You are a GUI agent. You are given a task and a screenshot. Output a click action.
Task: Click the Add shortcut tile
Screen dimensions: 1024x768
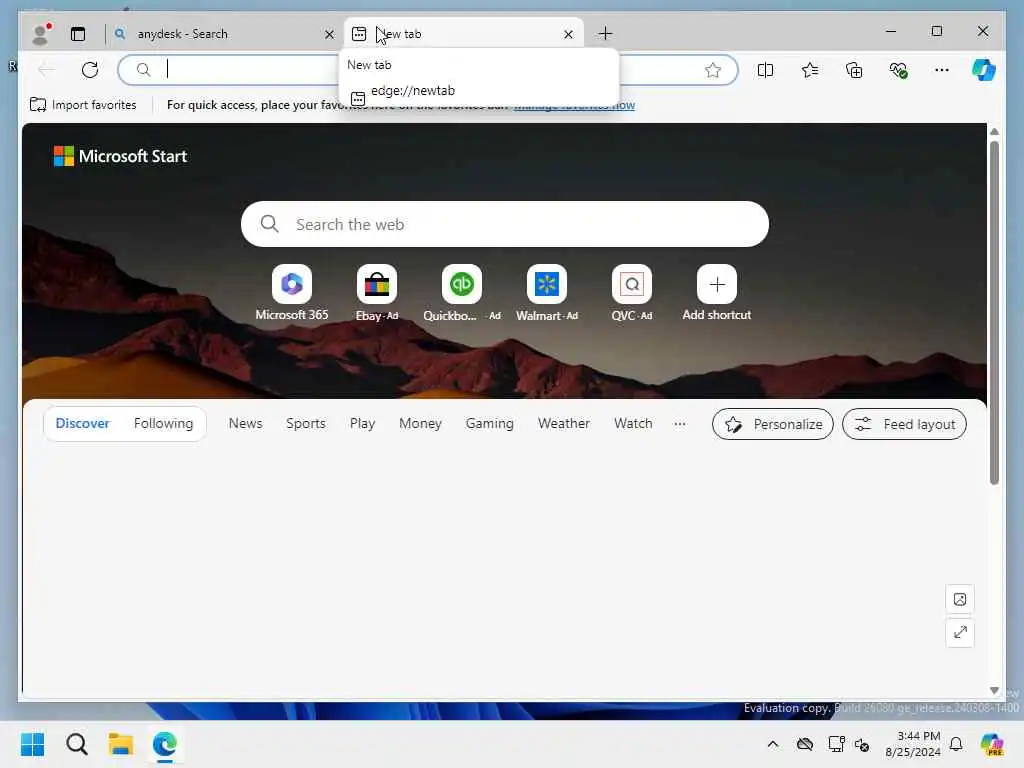(x=716, y=293)
